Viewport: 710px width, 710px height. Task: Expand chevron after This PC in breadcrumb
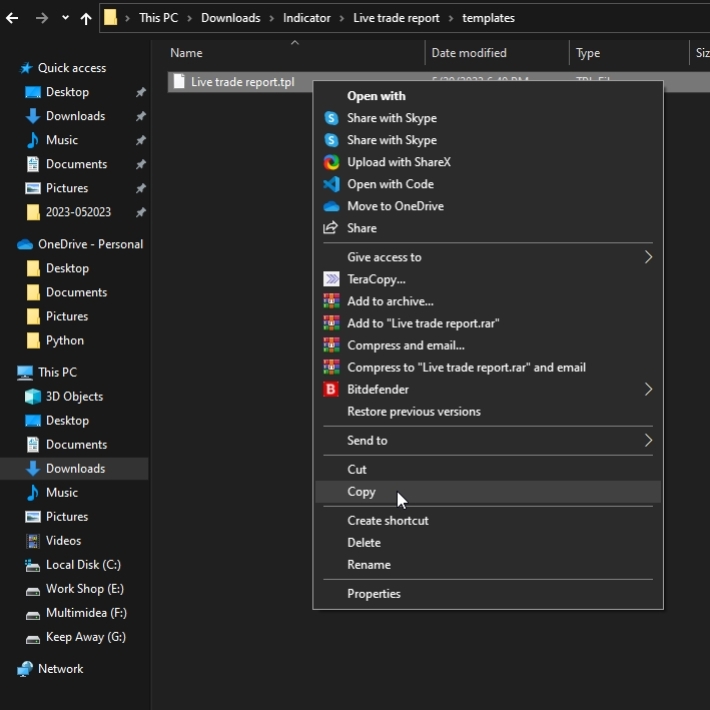190,18
